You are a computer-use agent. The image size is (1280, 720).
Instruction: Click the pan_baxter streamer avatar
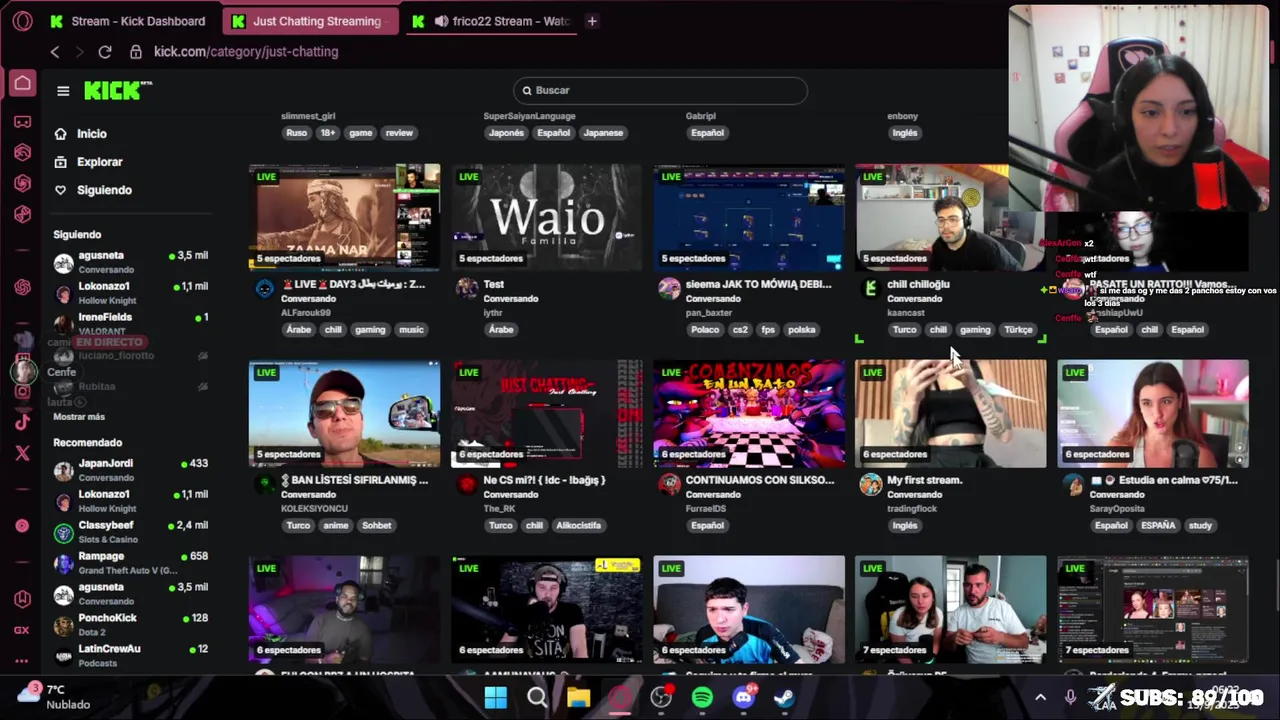point(668,289)
